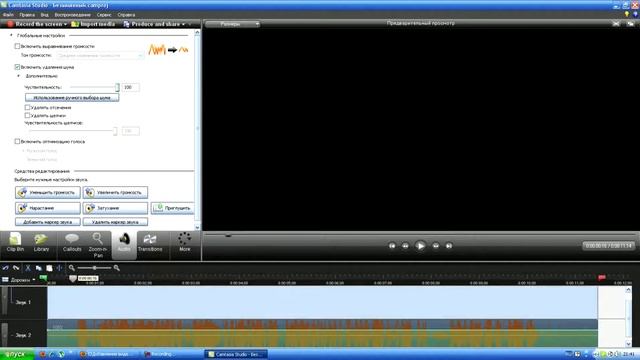The image size is (640, 360).
Task: Click the timeline zoom slider handle
Action: pos(94,268)
